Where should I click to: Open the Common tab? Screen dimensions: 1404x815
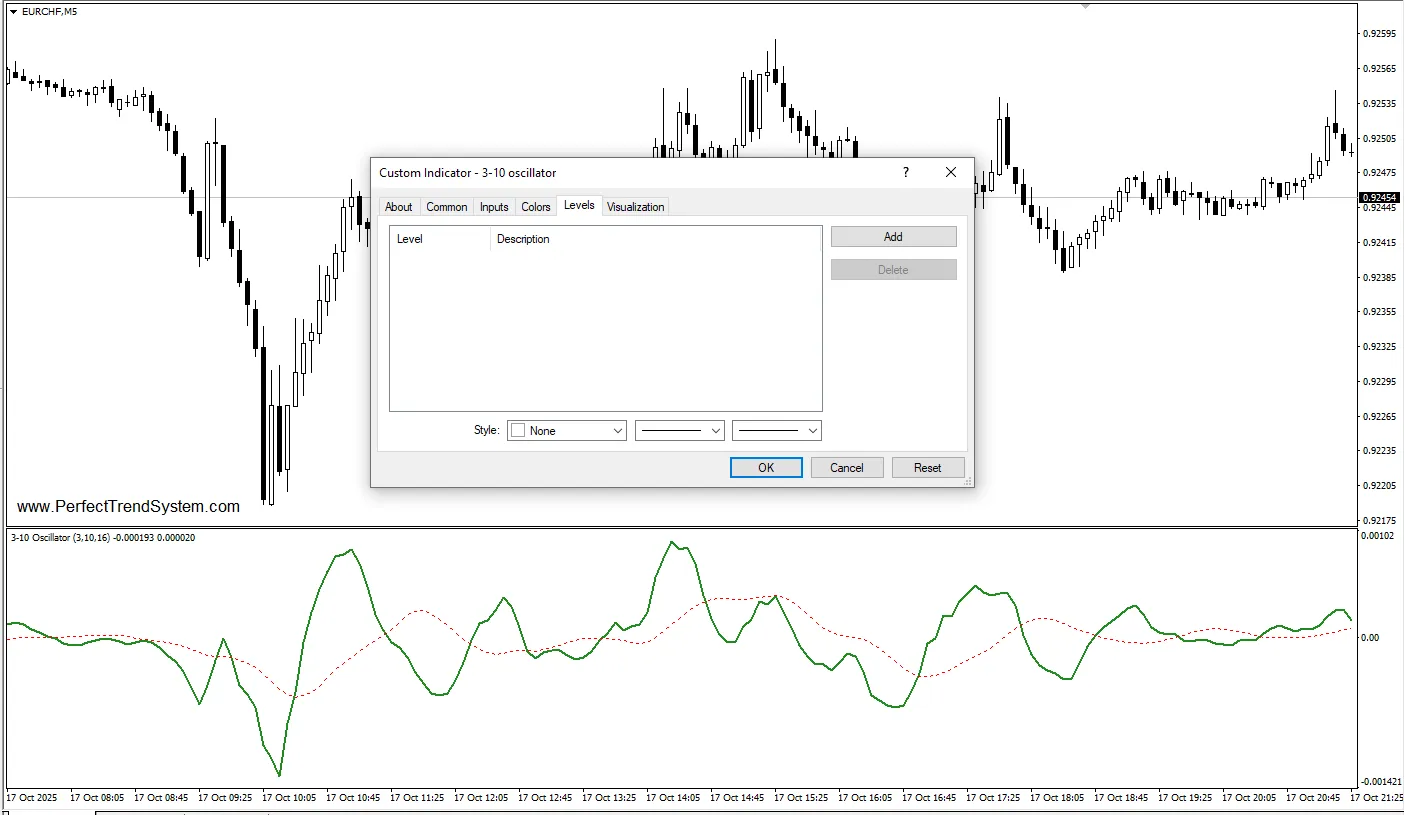[x=447, y=207]
